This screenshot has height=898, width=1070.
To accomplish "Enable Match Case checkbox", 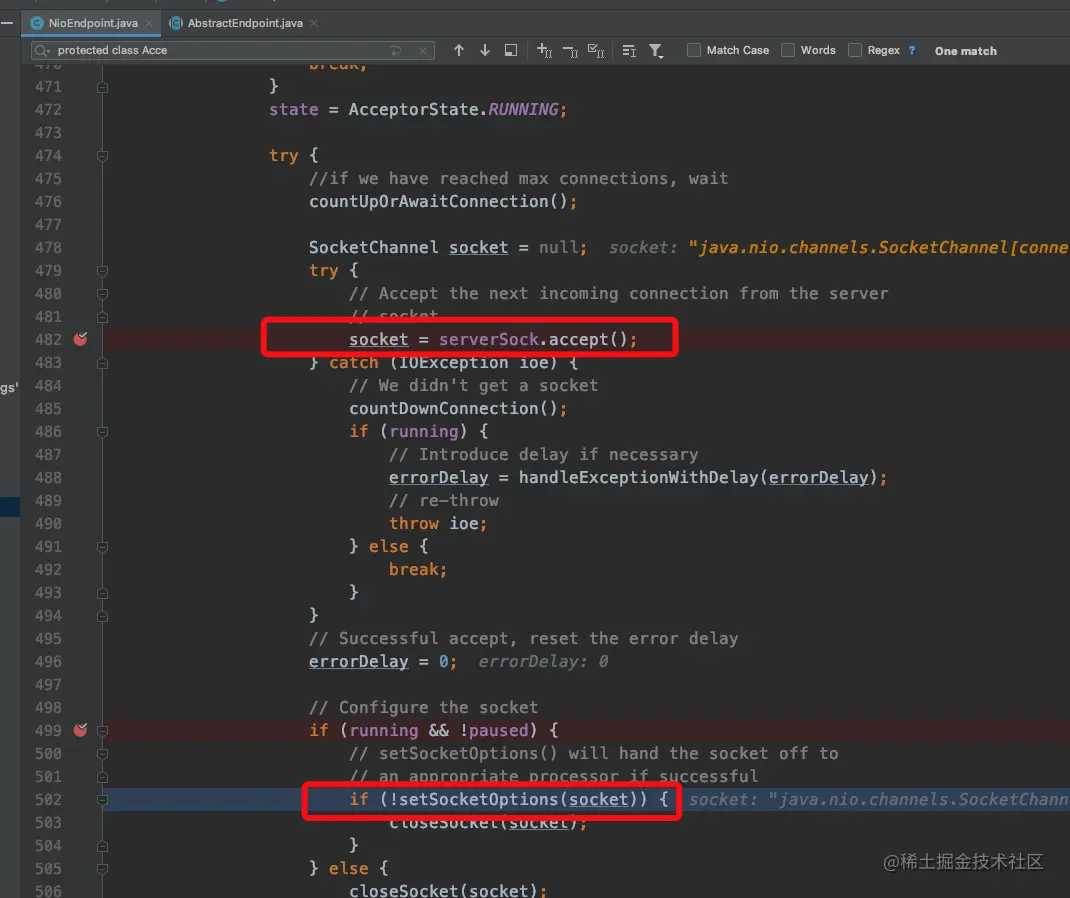I will (693, 50).
